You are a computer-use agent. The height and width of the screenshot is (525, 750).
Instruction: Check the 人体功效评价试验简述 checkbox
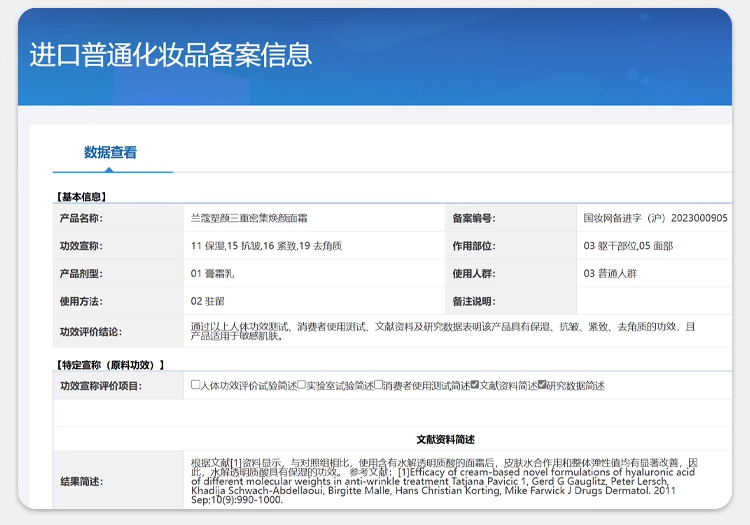[x=196, y=385]
